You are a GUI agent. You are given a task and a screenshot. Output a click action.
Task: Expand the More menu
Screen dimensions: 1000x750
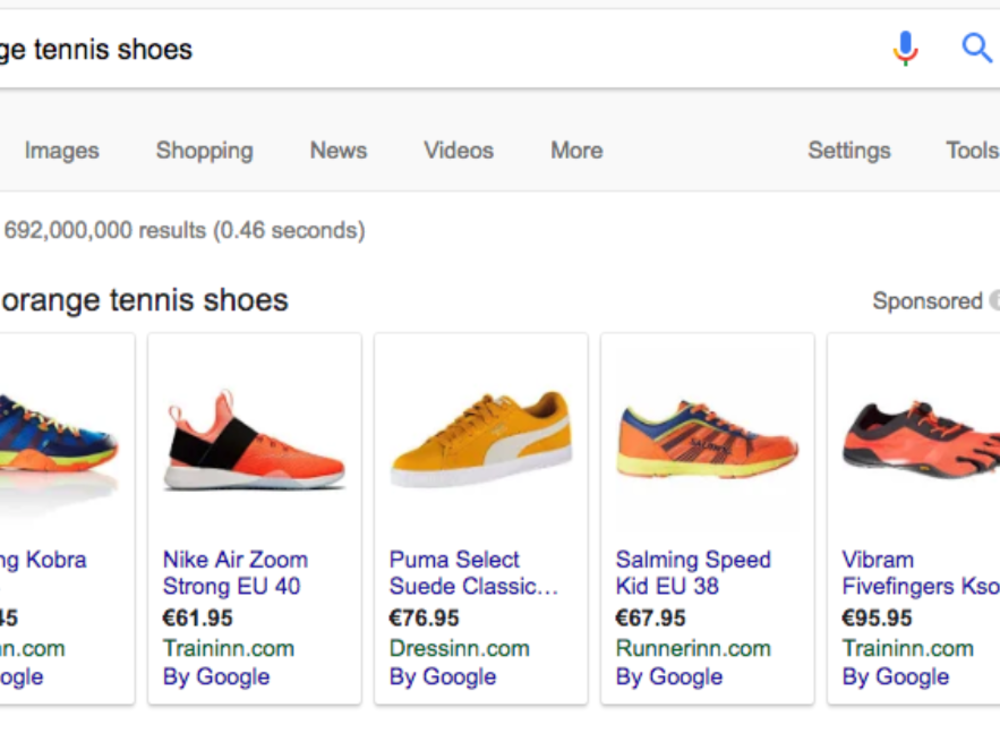tap(577, 151)
